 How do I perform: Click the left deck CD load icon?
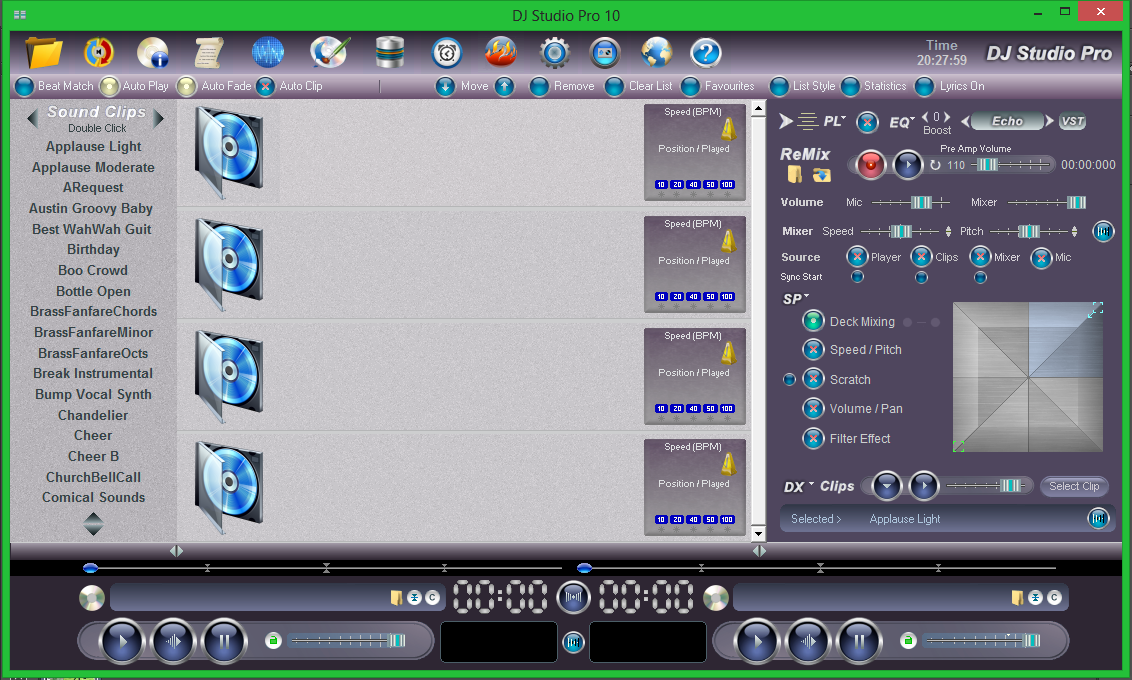coord(92,598)
